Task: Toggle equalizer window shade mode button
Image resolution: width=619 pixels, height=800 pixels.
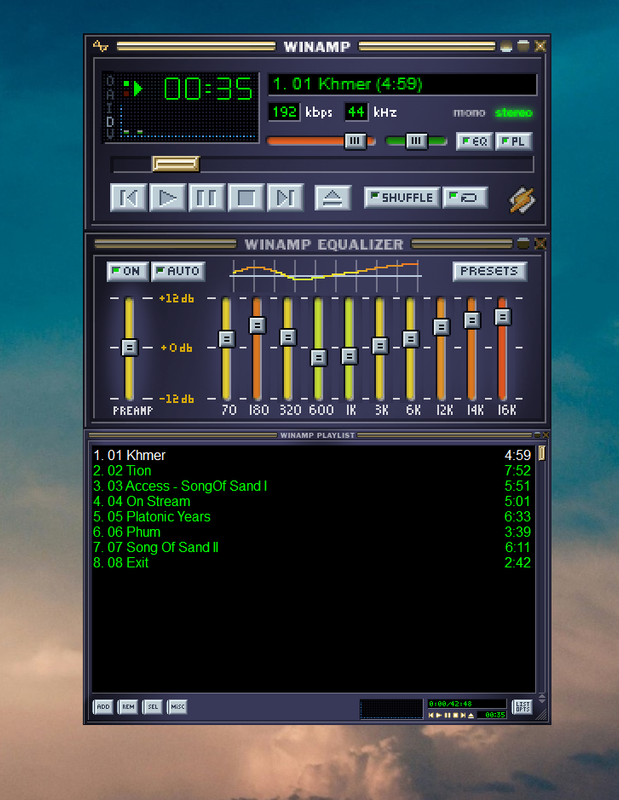Action: (523, 244)
